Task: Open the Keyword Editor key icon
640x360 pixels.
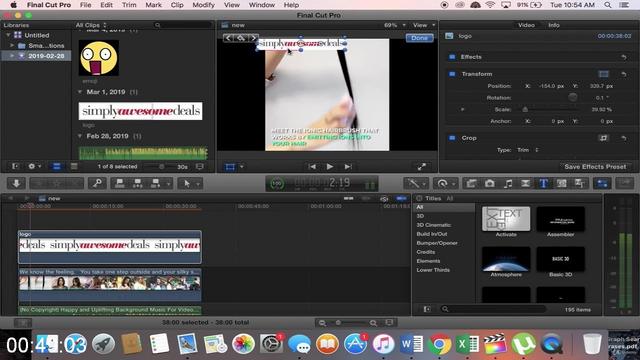Action: pos(97,183)
